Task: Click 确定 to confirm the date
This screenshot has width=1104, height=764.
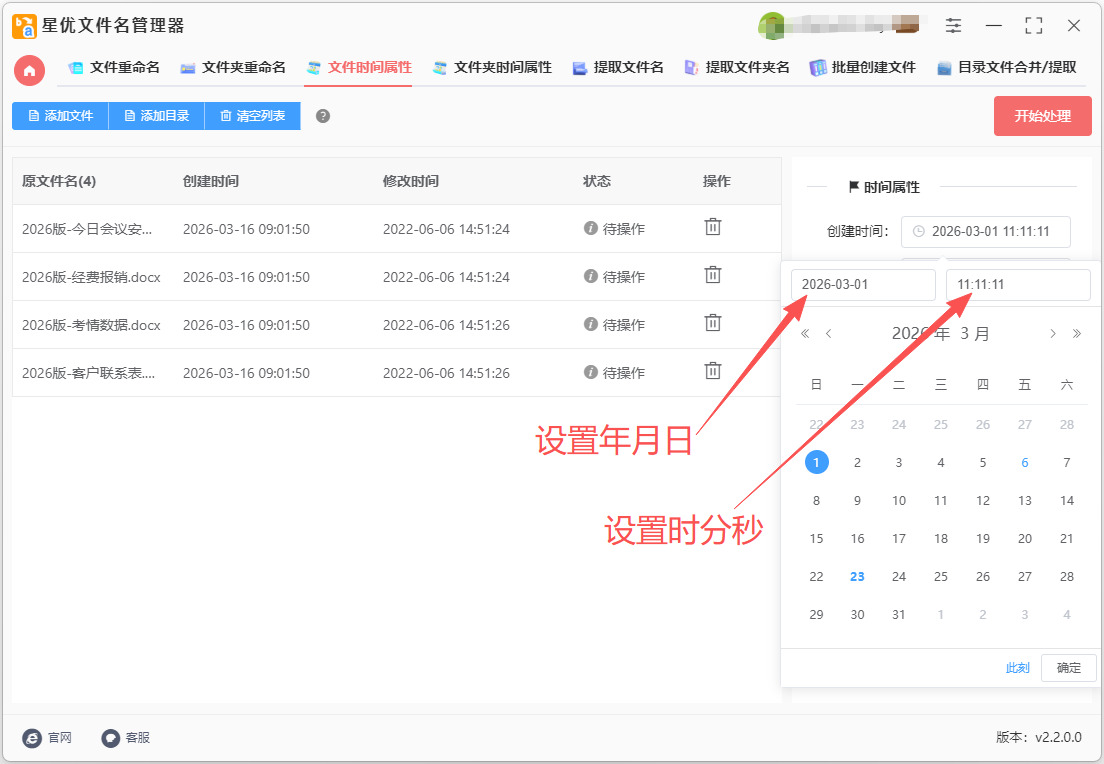Action: pyautogui.click(x=1068, y=668)
